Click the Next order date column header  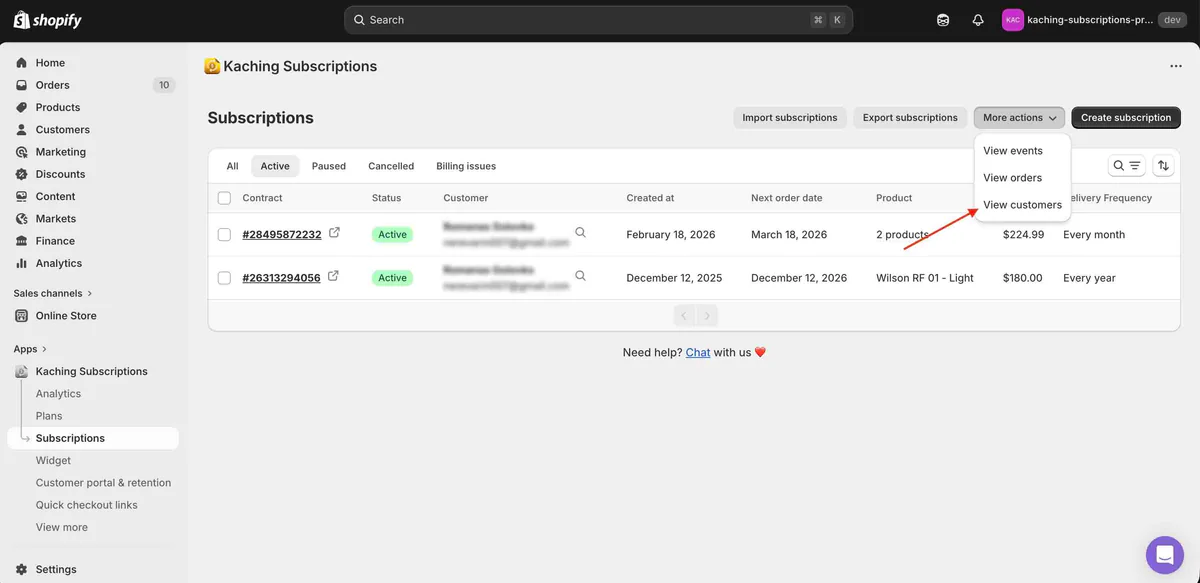click(787, 198)
